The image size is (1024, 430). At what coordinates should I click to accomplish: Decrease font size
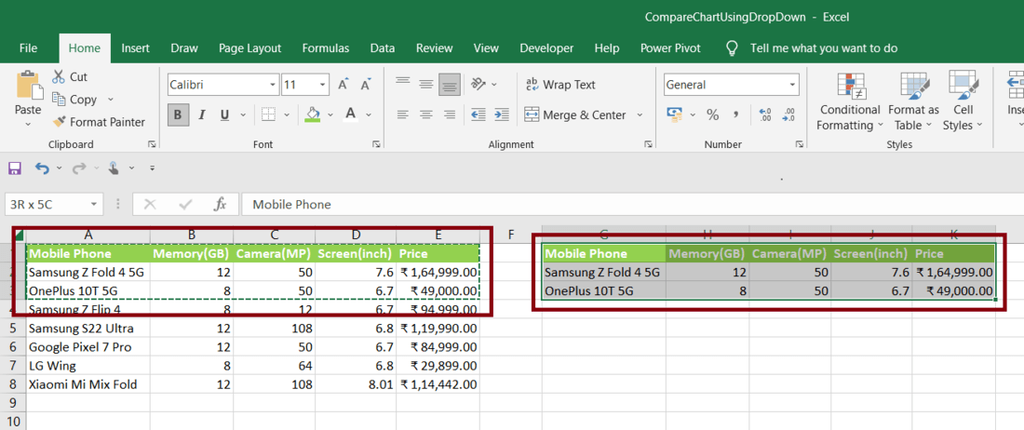pos(366,85)
